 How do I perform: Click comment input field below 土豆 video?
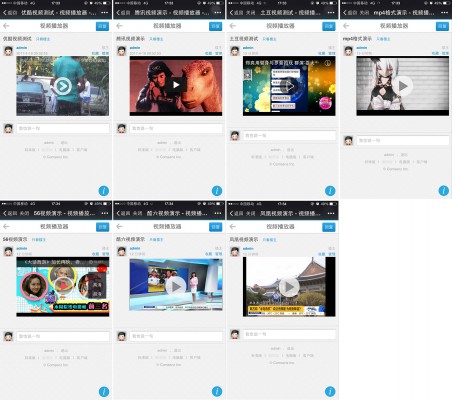click(x=289, y=136)
